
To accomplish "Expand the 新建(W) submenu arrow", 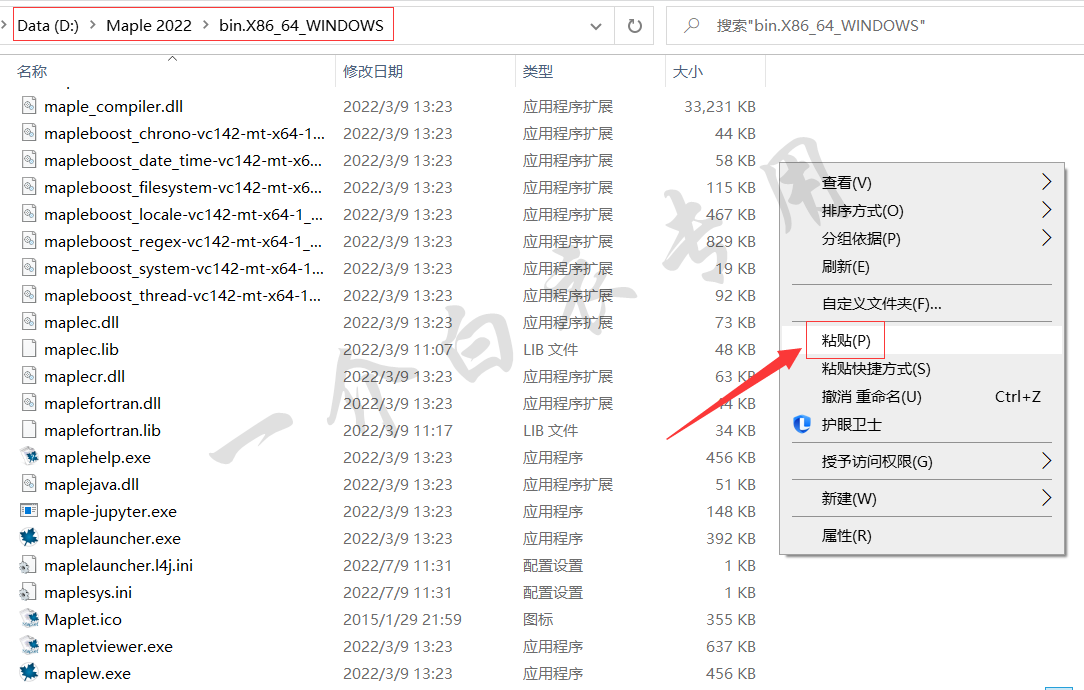I will (x=1047, y=498).
